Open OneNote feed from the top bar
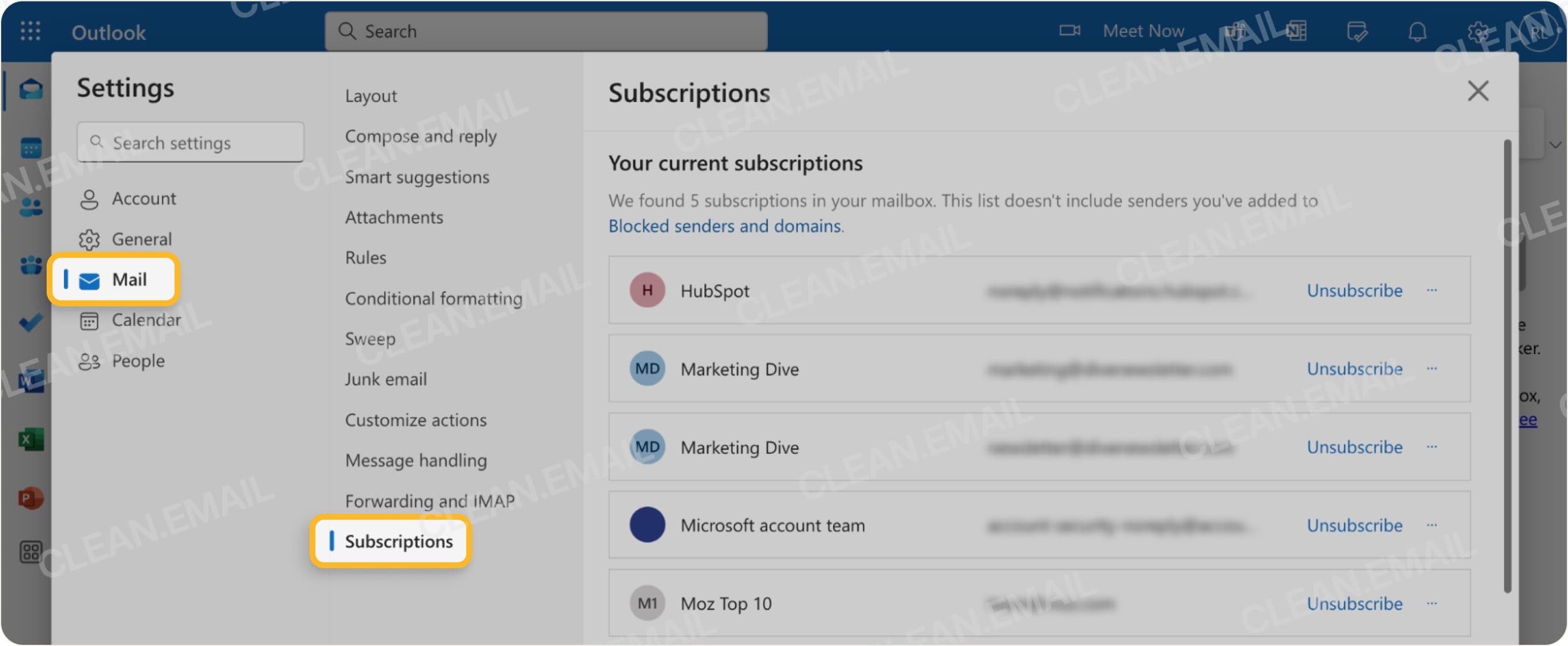 1295,31
